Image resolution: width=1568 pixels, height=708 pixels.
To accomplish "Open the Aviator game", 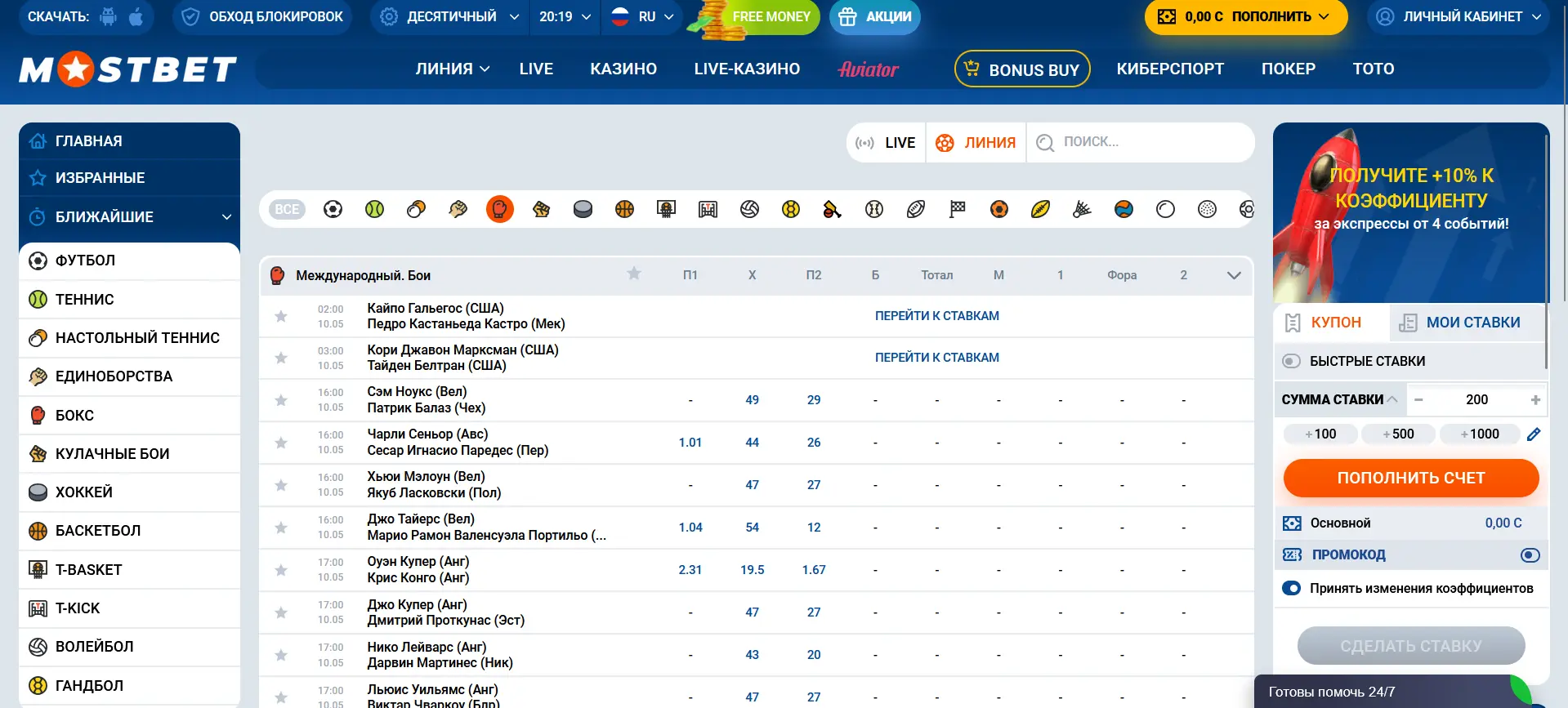I will (x=868, y=69).
